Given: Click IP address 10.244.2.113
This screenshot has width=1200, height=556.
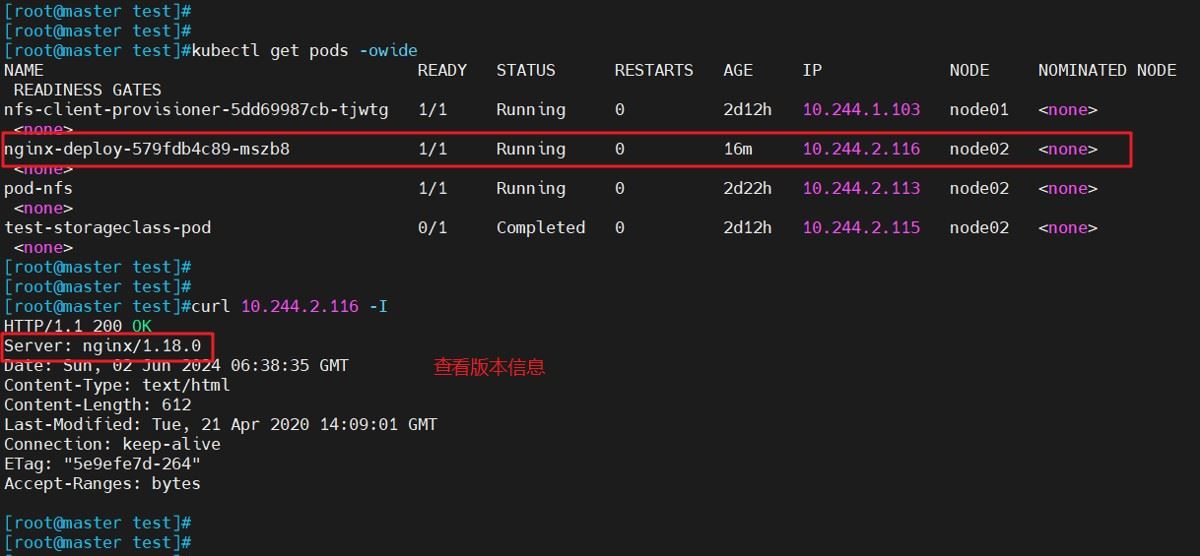Looking at the screenshot, I should [861, 188].
